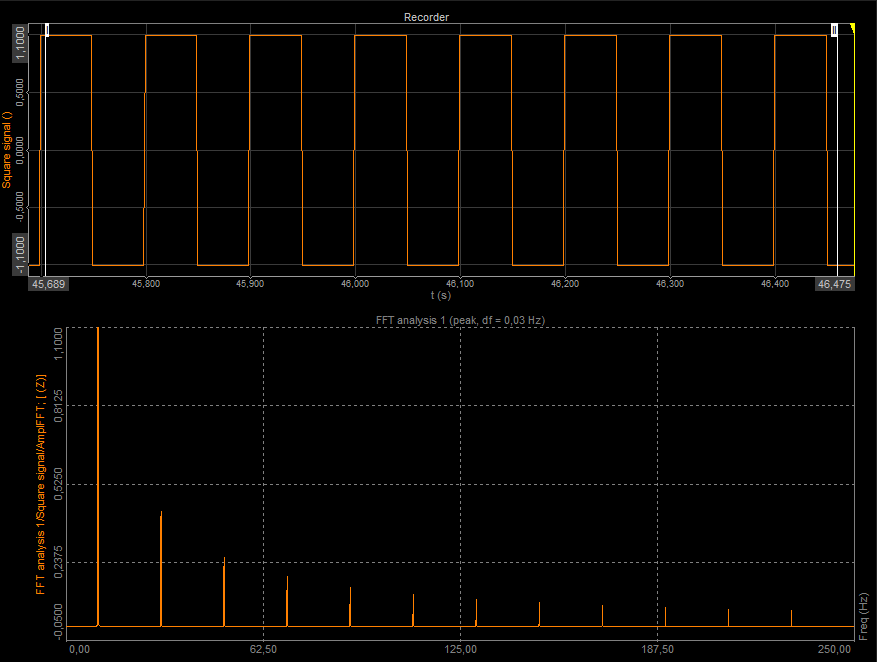
Task: Click the FFT Y-axis AmplFFT channel label
Action: pos(40,484)
